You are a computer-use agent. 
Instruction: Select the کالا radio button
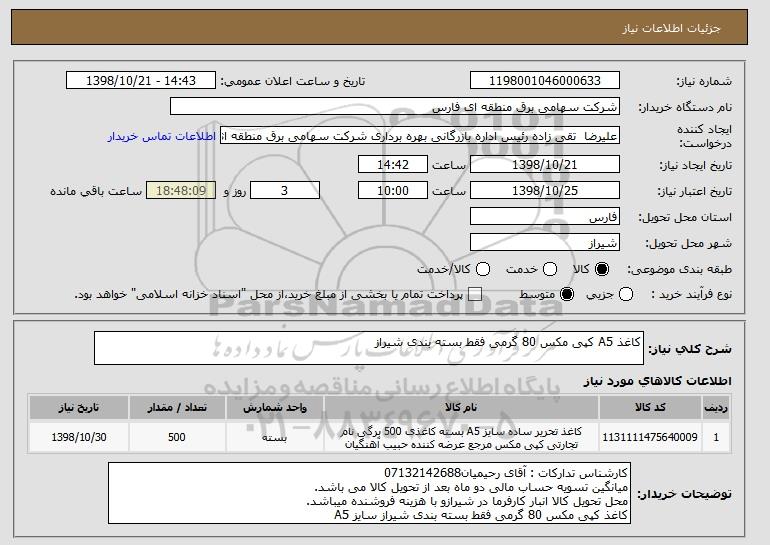(602, 269)
